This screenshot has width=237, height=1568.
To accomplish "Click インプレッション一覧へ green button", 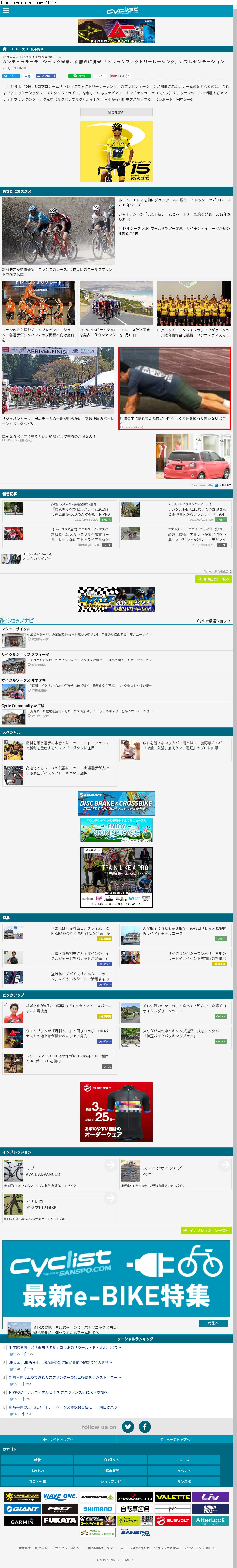I will (206, 1230).
